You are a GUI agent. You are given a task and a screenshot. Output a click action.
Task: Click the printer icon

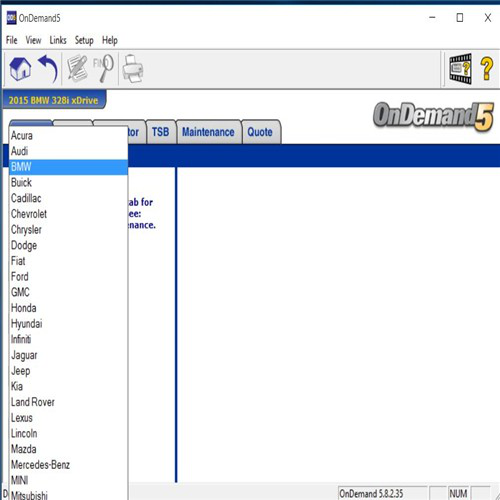133,69
